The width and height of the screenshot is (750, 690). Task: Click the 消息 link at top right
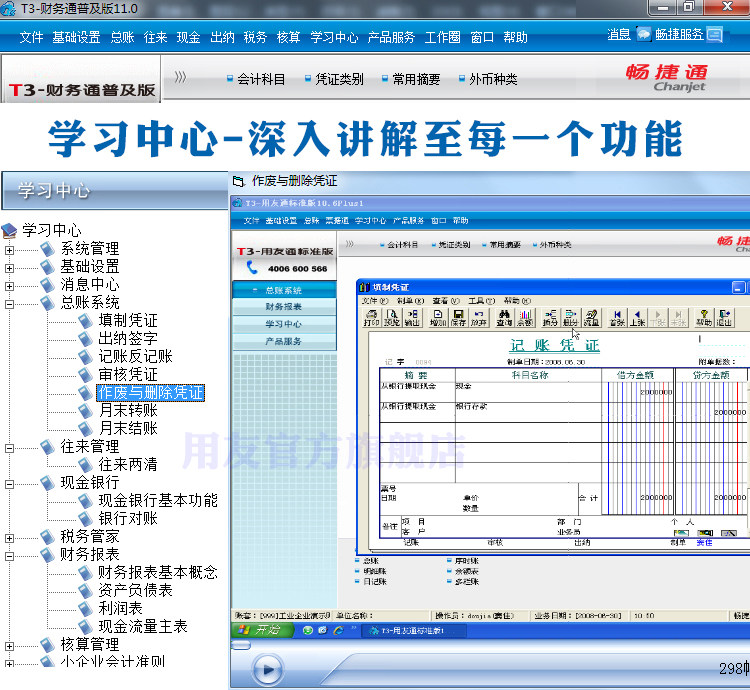(x=619, y=34)
